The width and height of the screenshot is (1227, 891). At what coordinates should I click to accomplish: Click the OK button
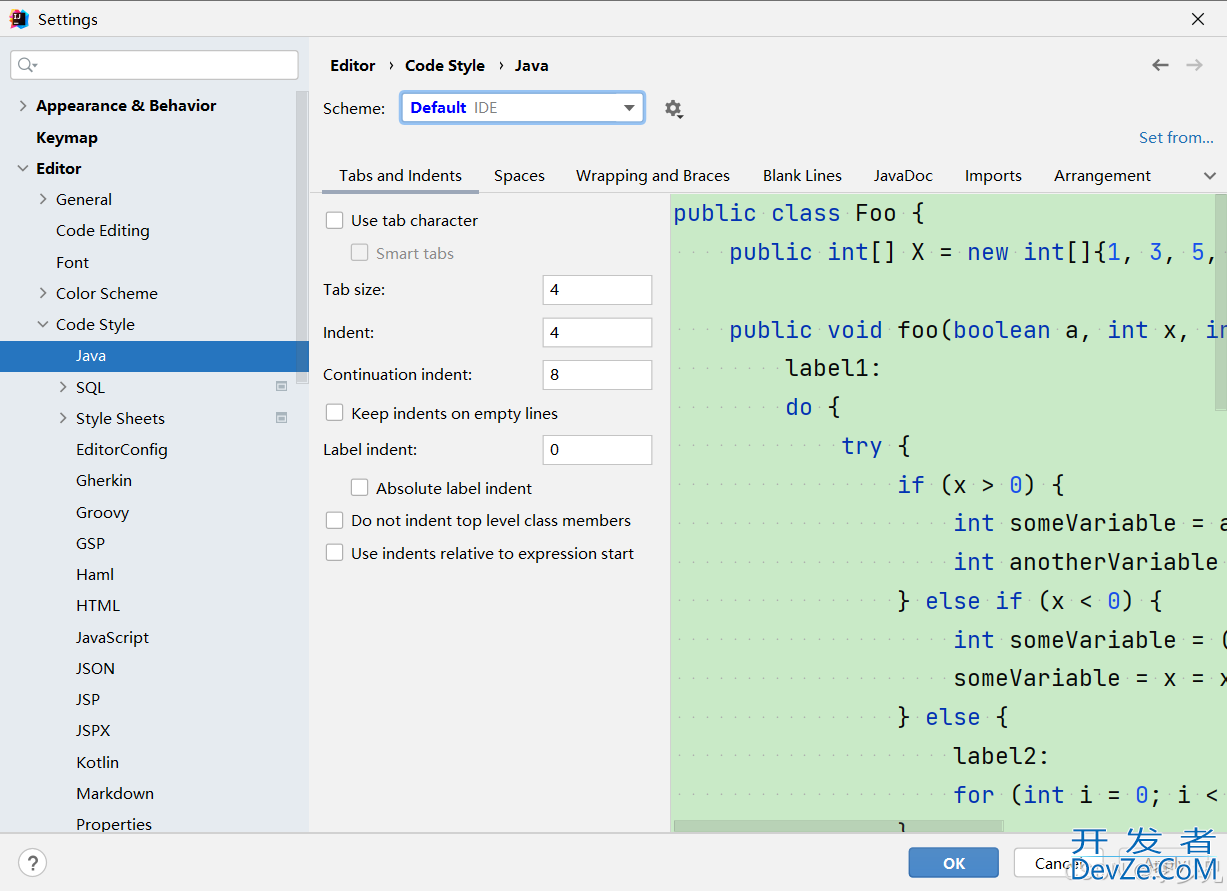click(953, 862)
